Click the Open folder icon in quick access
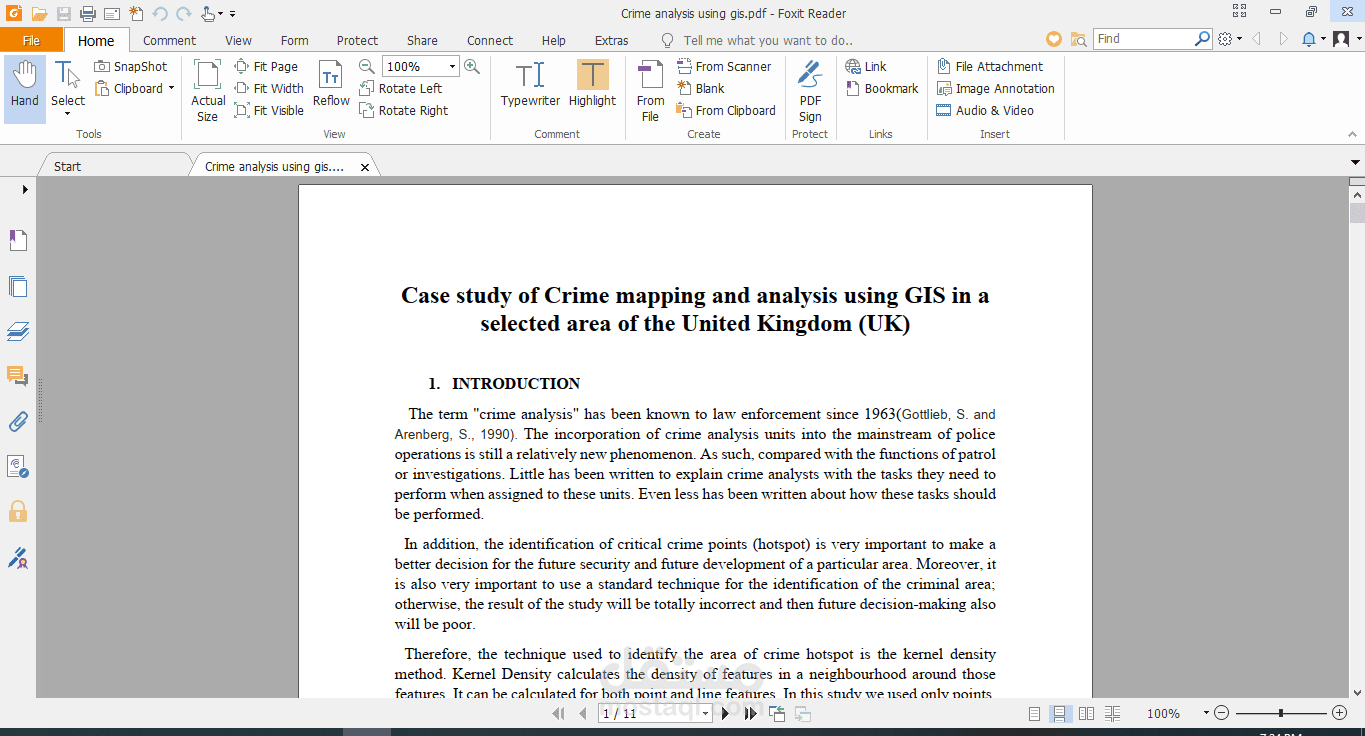Viewport: 1365px width, 736px height. [39, 14]
